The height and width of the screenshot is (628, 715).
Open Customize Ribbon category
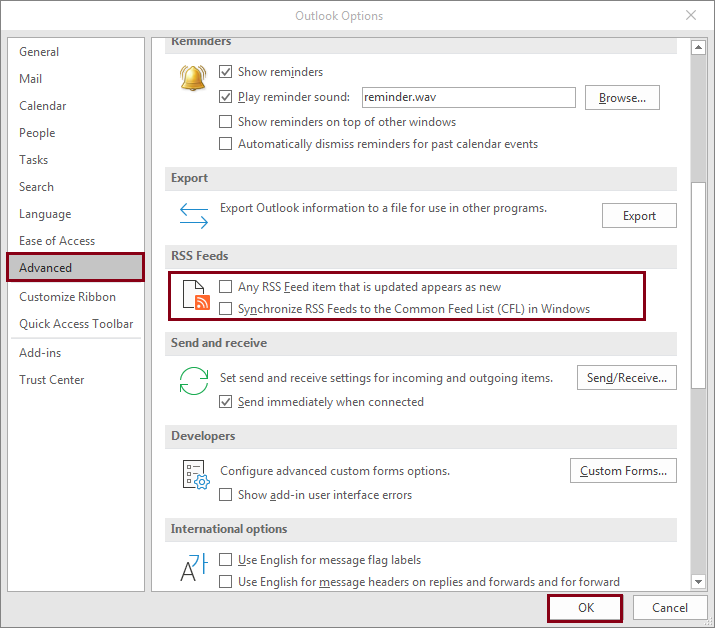(76, 297)
